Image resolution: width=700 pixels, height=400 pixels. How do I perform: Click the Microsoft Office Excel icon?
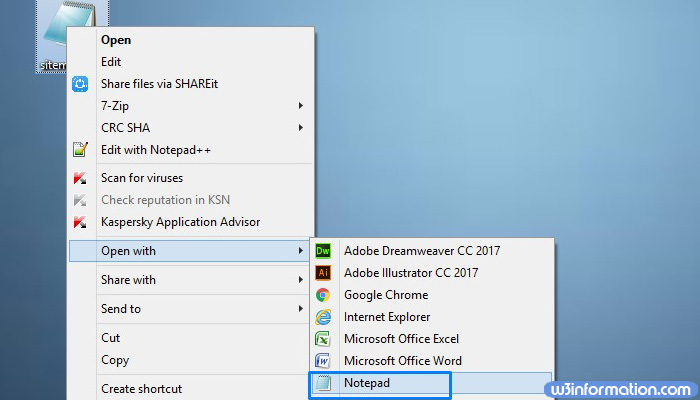tap(323, 339)
